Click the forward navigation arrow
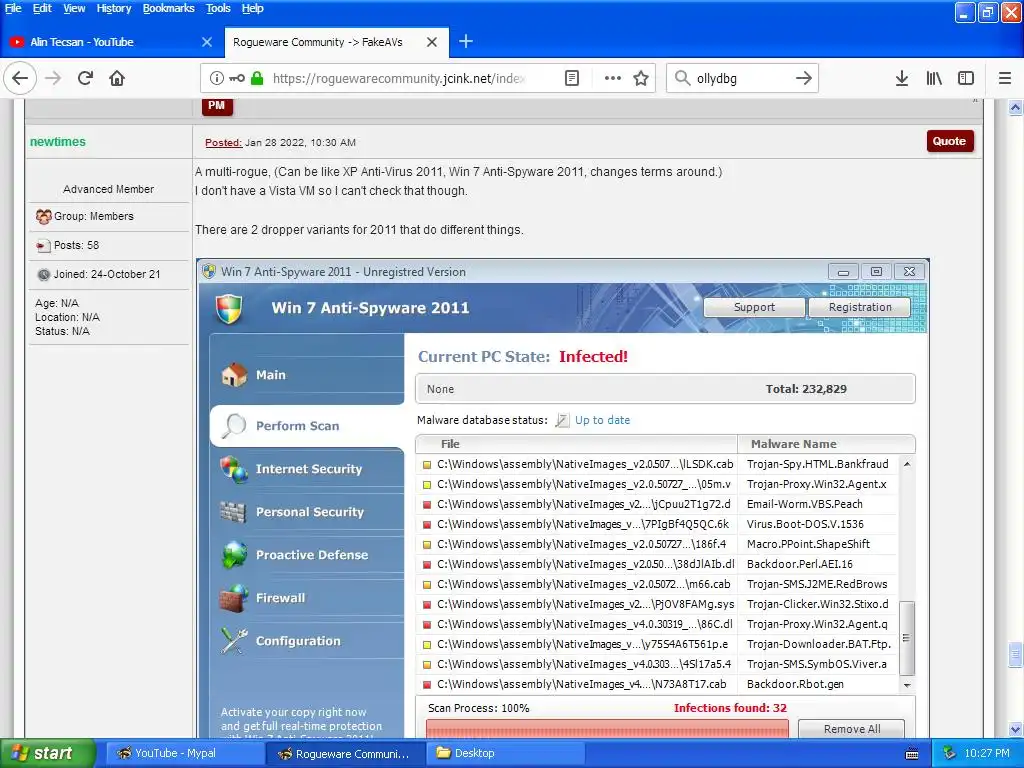 [x=53, y=78]
